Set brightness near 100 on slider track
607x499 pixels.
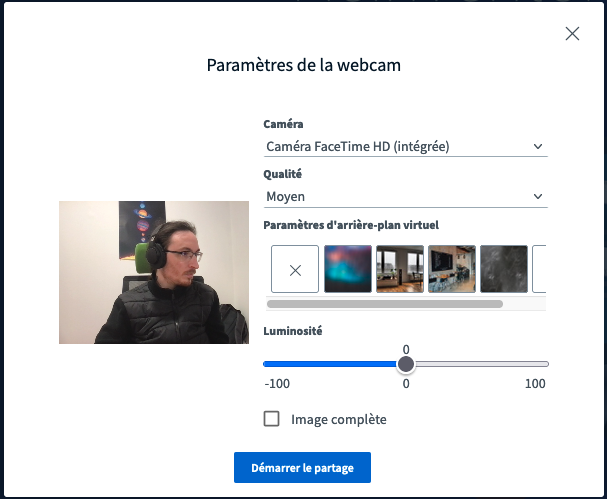pyautogui.click(x=544, y=364)
